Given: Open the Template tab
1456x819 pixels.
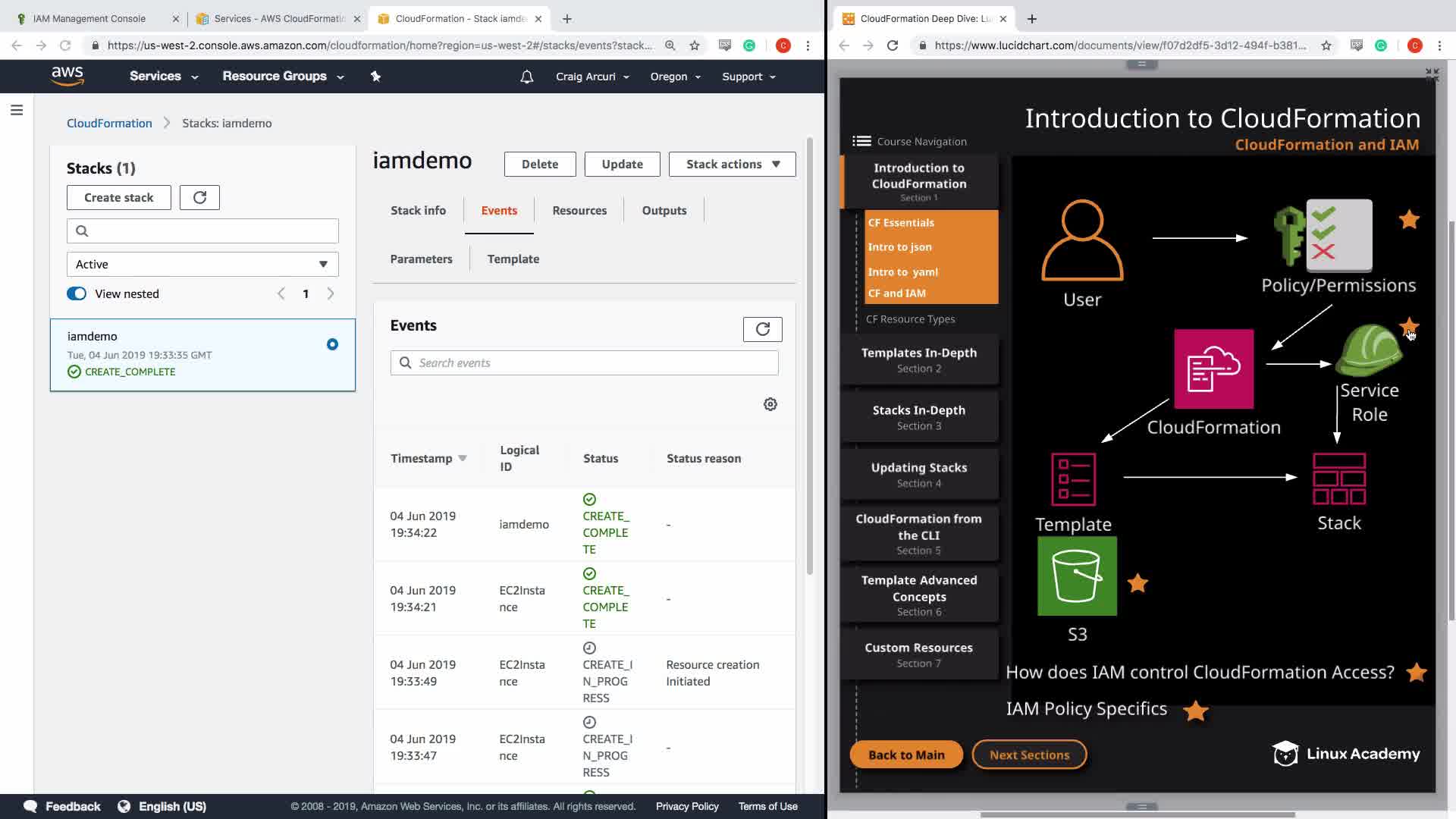Looking at the screenshot, I should (513, 259).
